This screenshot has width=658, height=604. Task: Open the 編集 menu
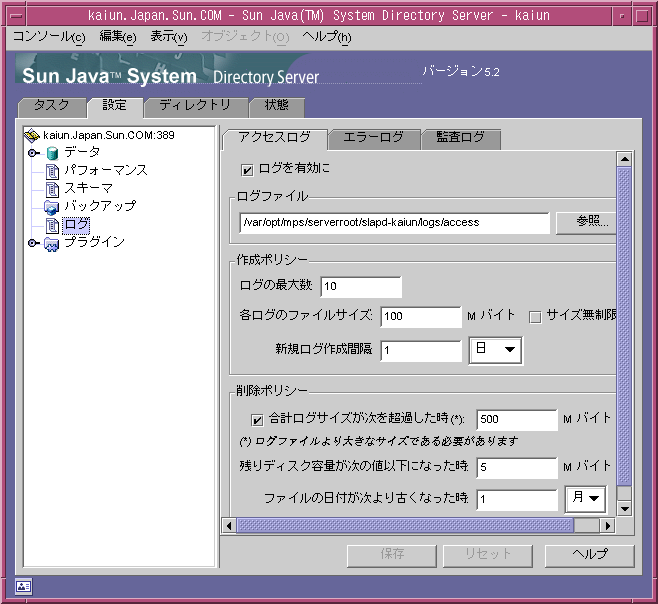(118, 37)
